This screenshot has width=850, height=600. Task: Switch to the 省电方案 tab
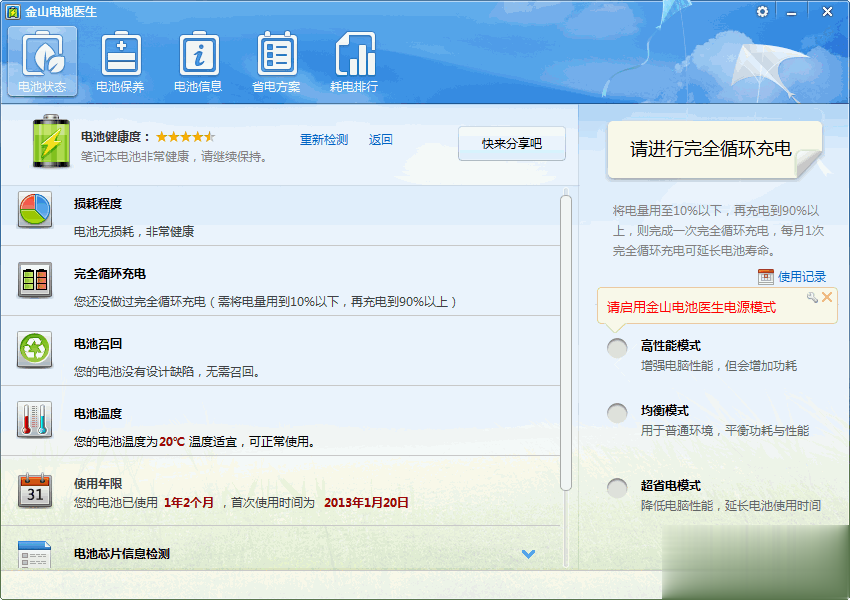[276, 62]
